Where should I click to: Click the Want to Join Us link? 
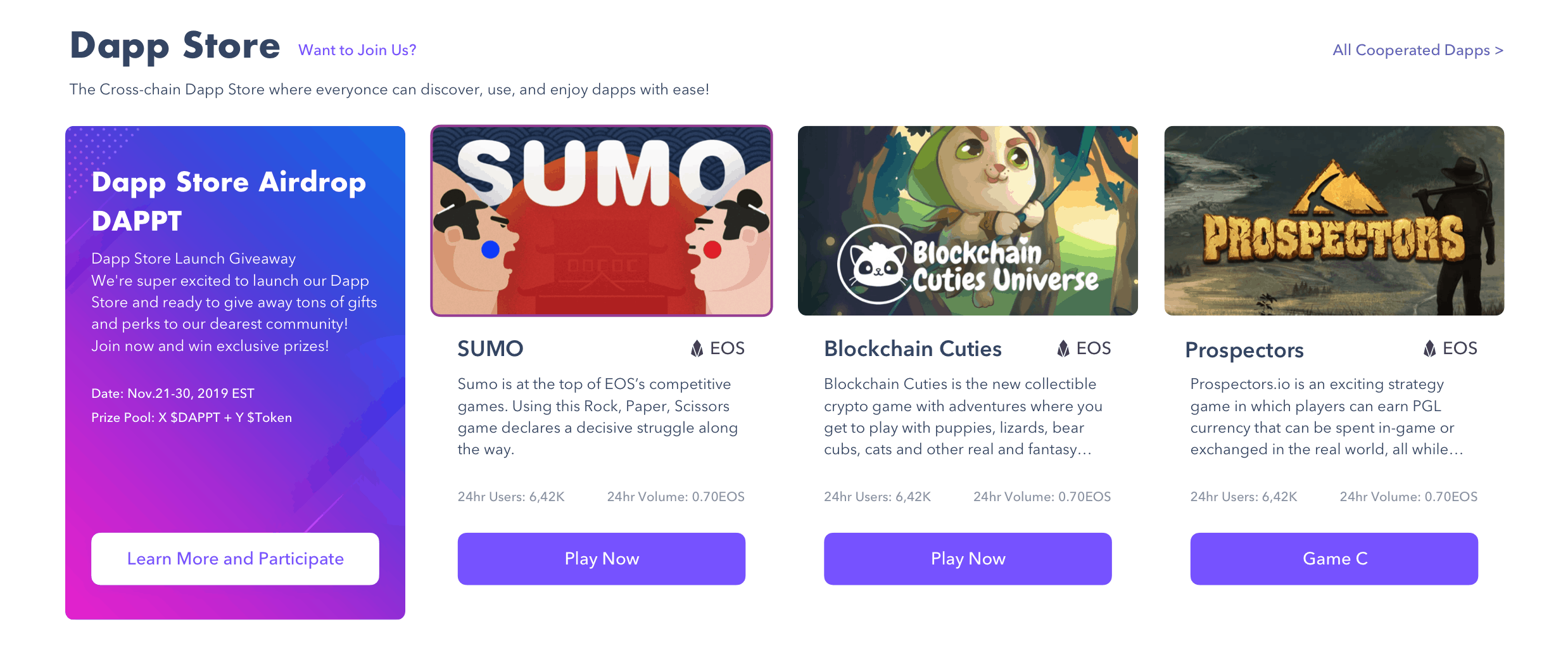[x=357, y=50]
